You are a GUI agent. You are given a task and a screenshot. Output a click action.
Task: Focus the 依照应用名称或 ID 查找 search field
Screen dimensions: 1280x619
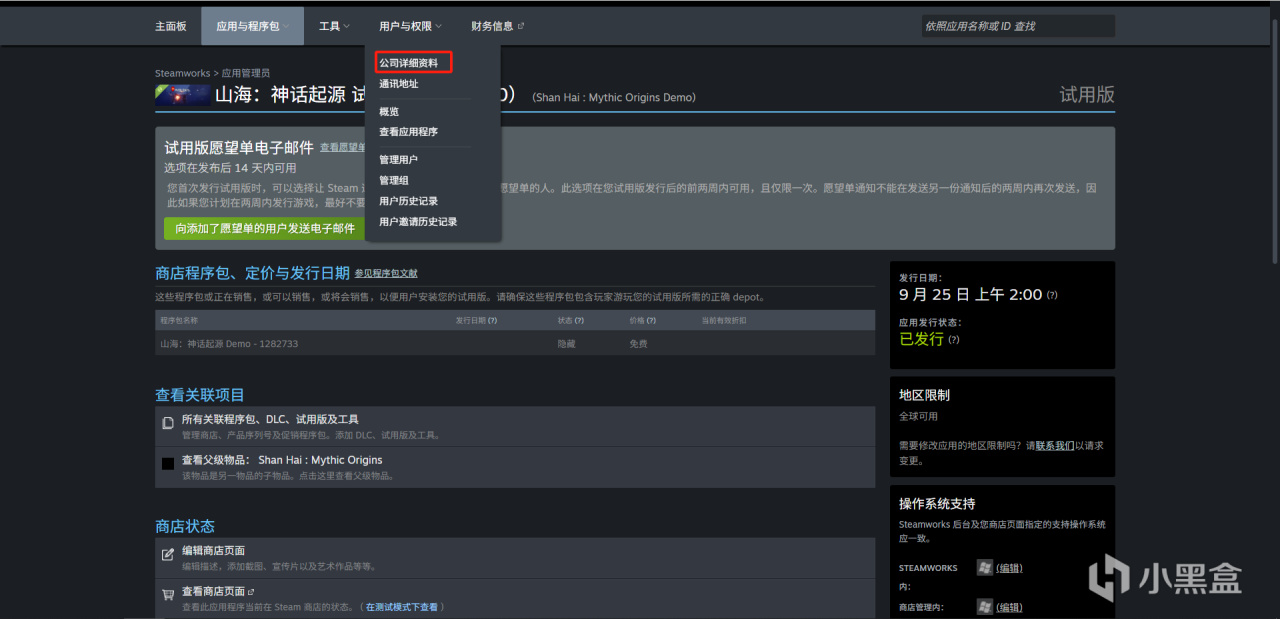coord(1018,26)
